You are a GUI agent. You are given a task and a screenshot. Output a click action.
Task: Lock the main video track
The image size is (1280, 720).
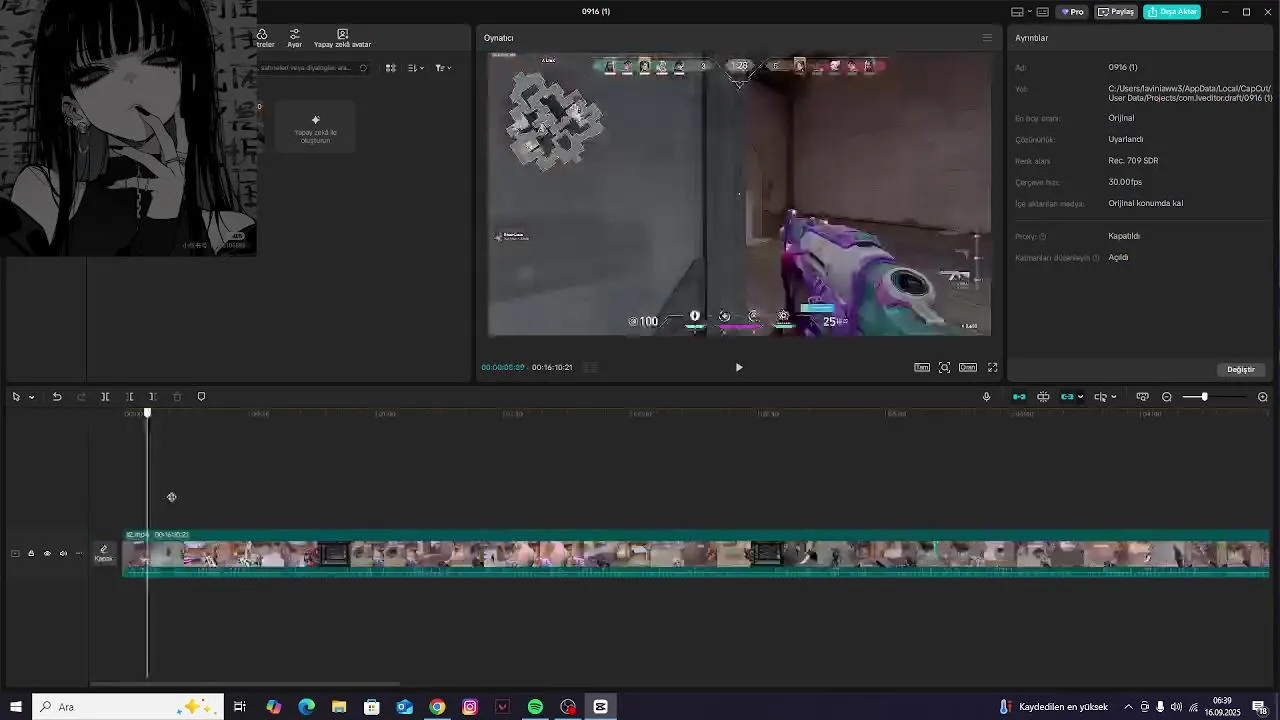tap(31, 554)
